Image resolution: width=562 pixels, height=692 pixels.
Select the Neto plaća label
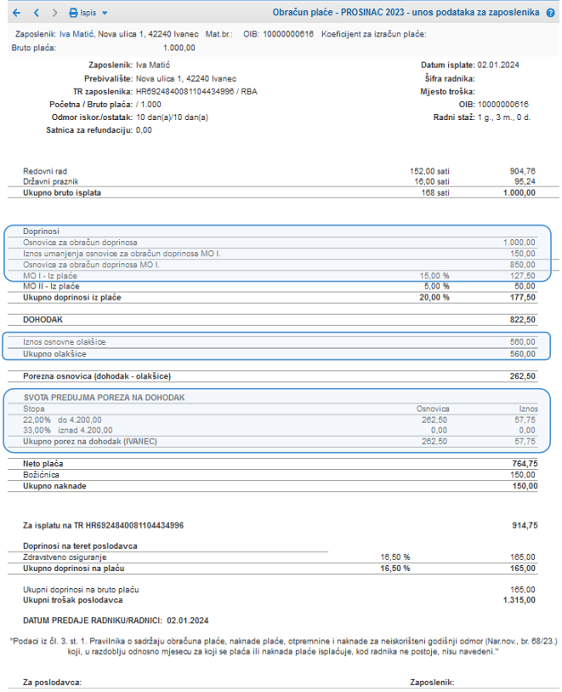coord(43,464)
